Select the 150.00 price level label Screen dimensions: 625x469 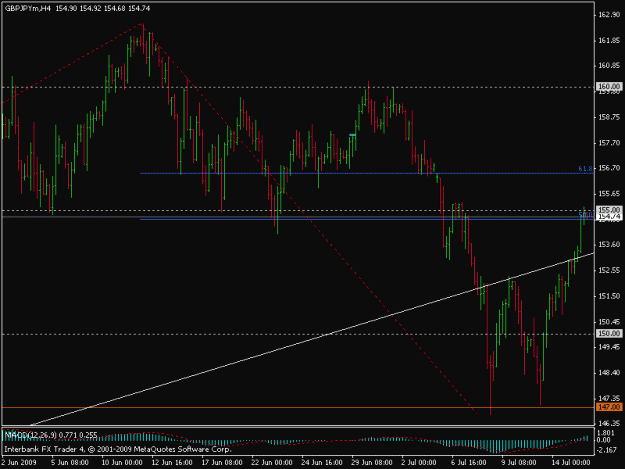point(609,333)
